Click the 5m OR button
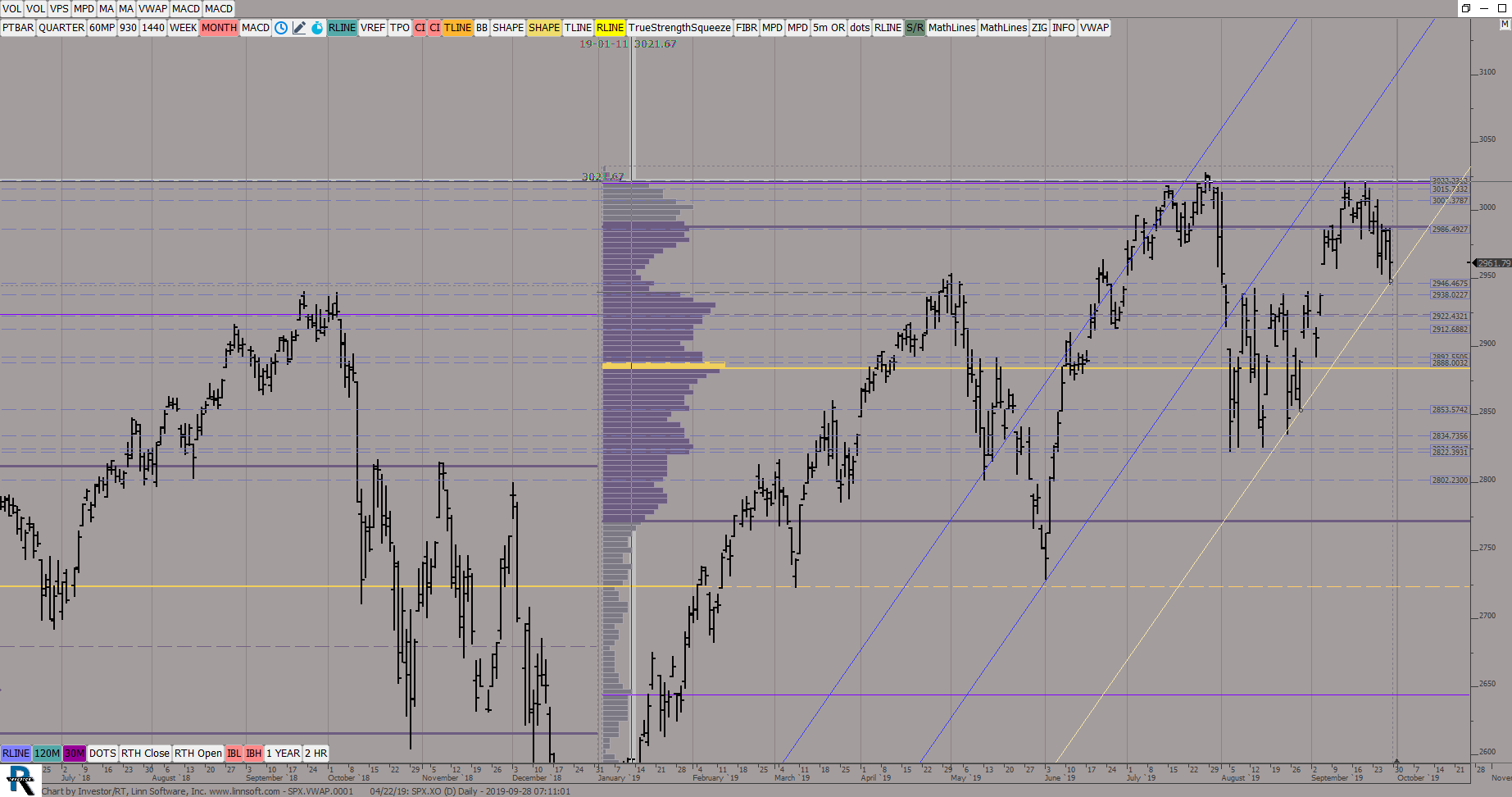Screen dimensions: 1512x797 pyautogui.click(x=829, y=28)
